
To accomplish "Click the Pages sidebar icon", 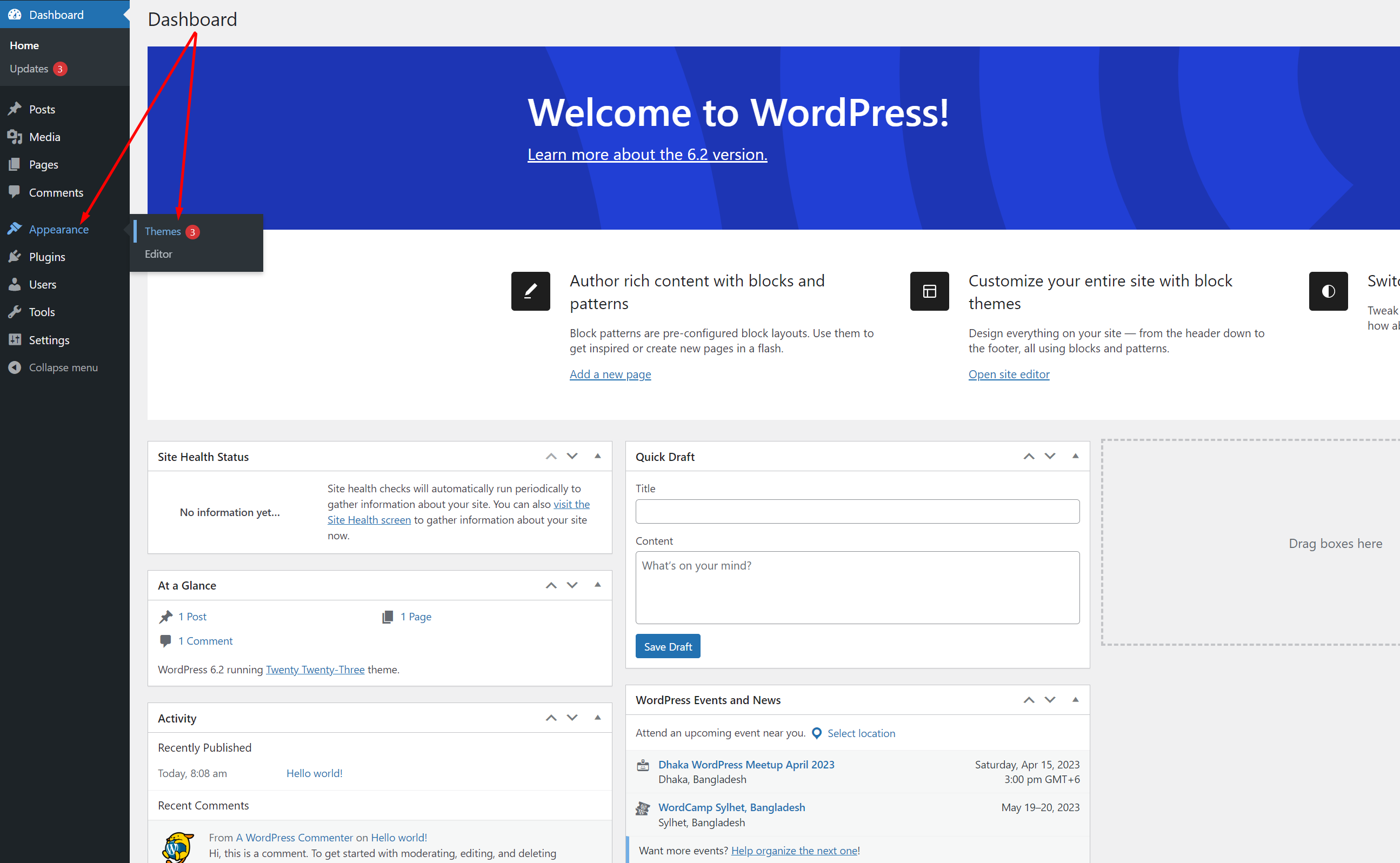I will (x=15, y=164).
